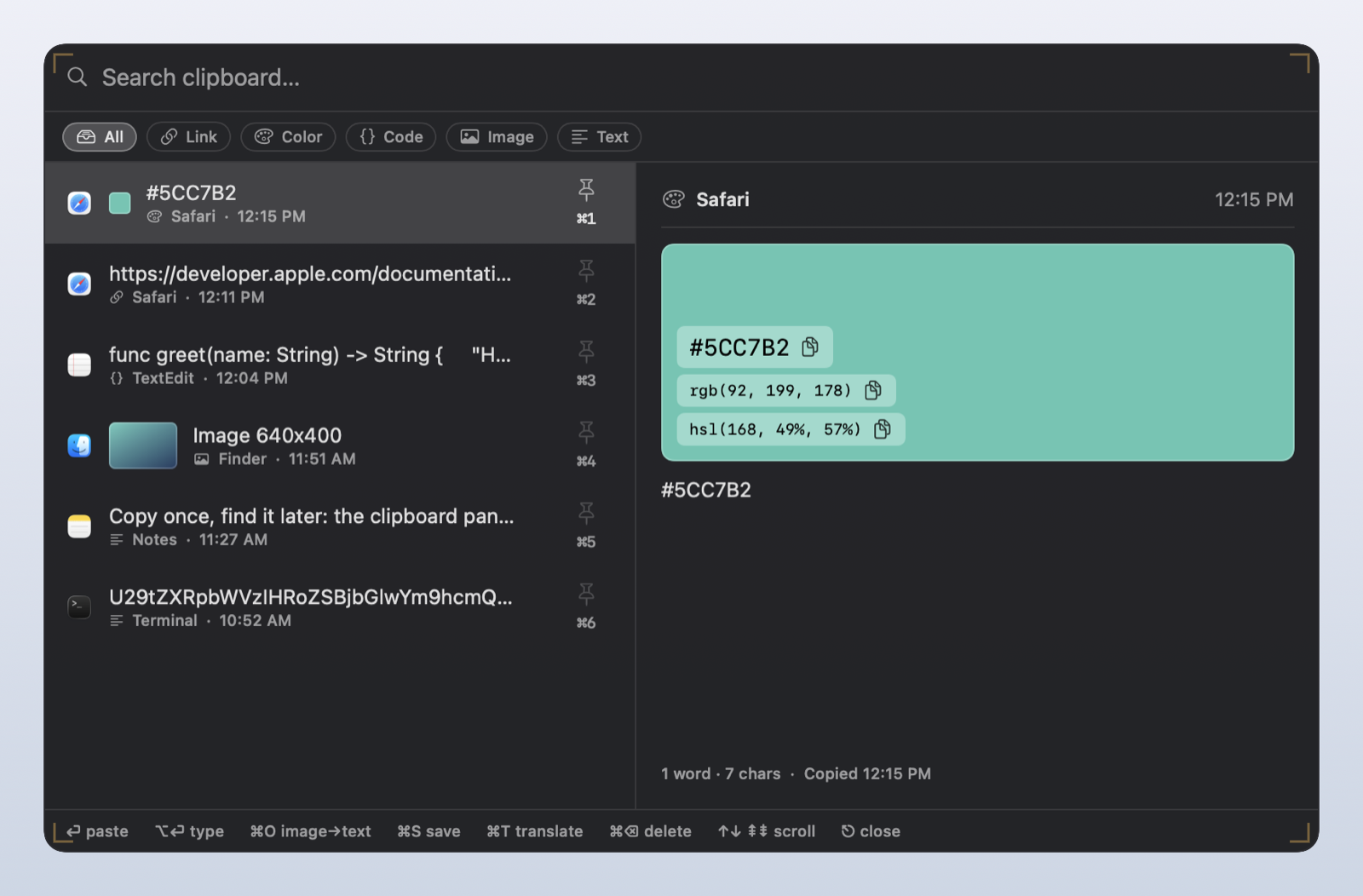Filter clipboard by Code
Screen dimensions: 1363x896
coord(391,137)
